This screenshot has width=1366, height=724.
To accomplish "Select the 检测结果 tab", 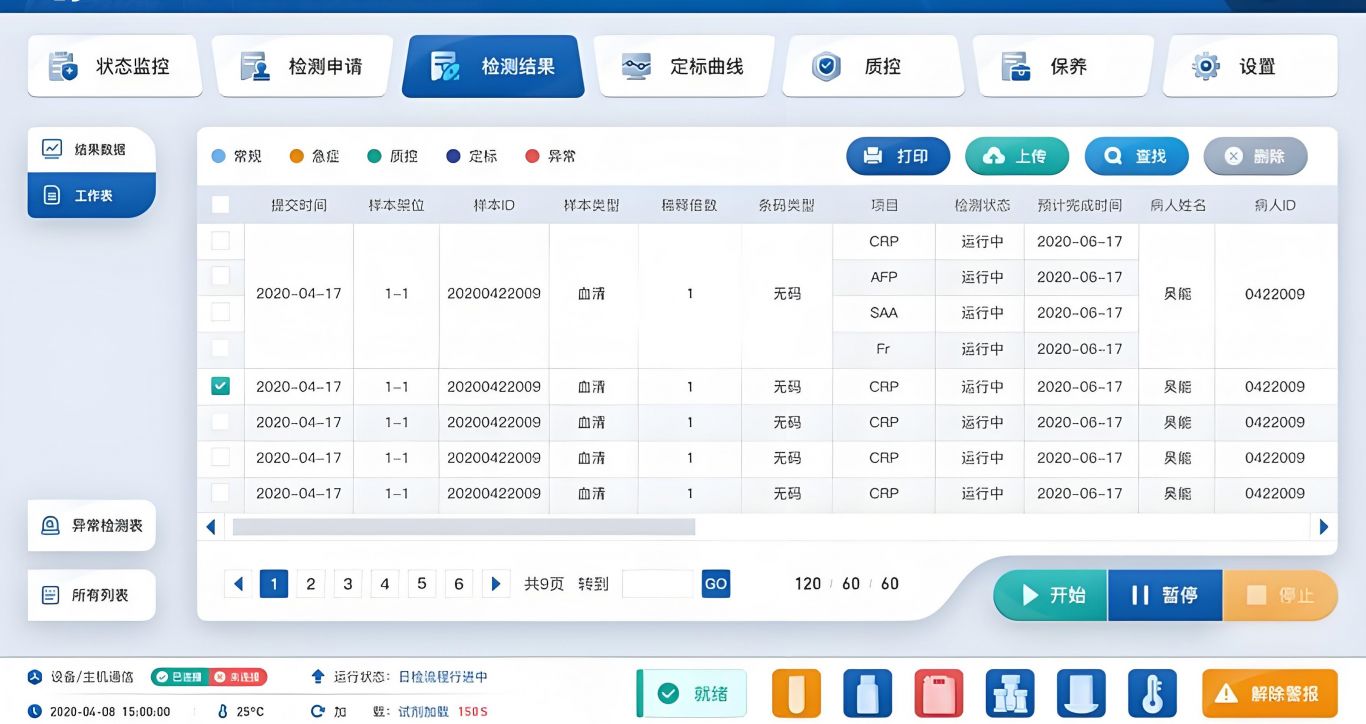I will (x=493, y=67).
